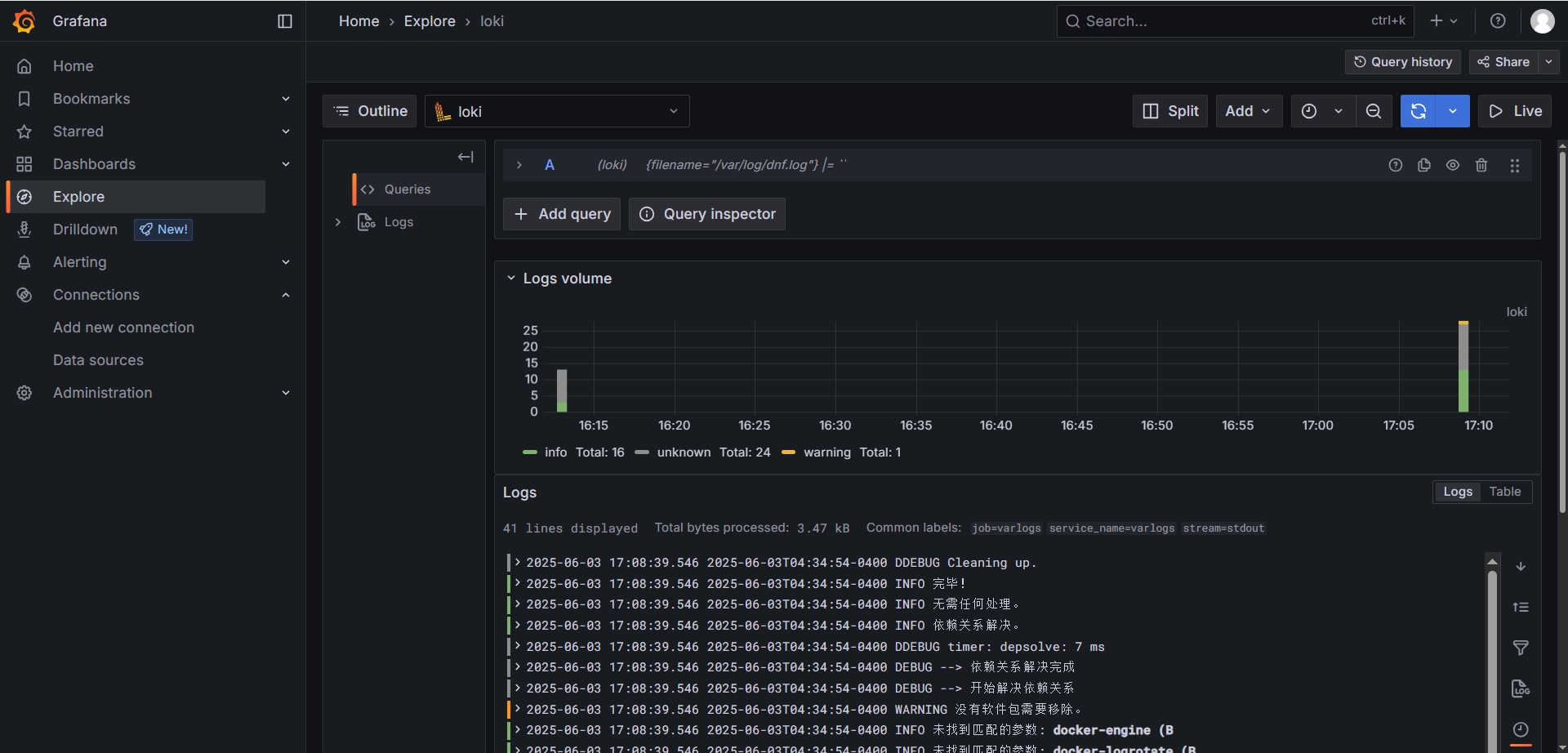Switch logs view to Table
This screenshot has width=1568, height=753.
pyautogui.click(x=1504, y=492)
